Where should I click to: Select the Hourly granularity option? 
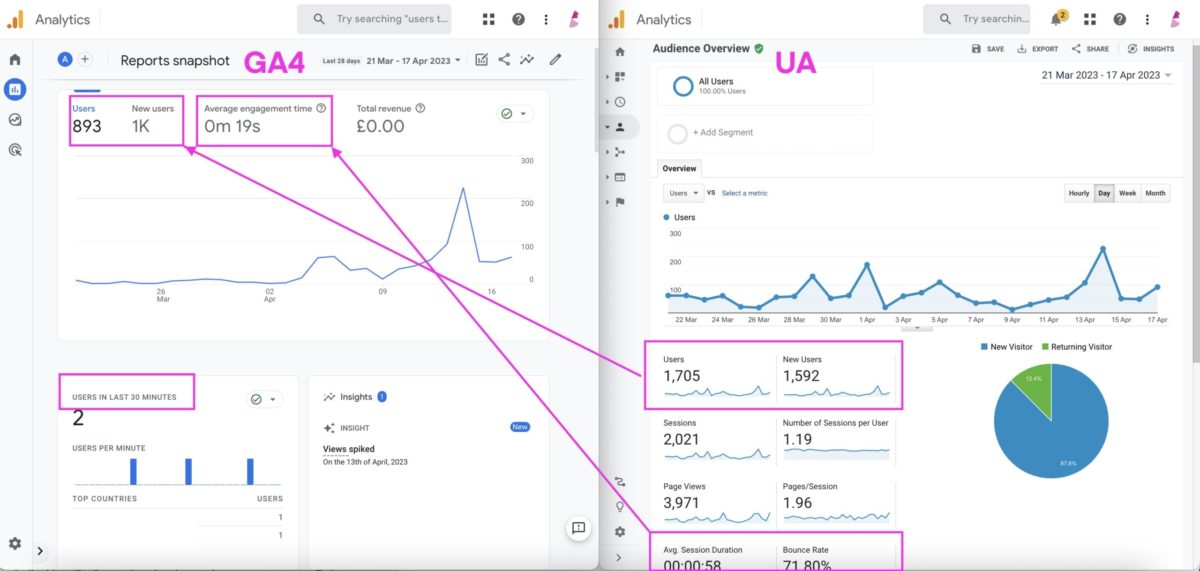1079,193
